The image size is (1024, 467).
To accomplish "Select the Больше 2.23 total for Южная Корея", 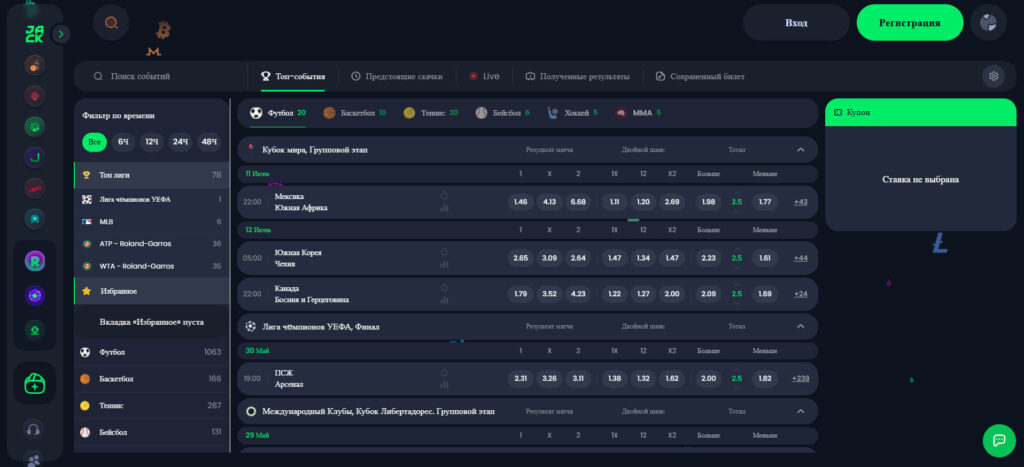I will [708, 258].
